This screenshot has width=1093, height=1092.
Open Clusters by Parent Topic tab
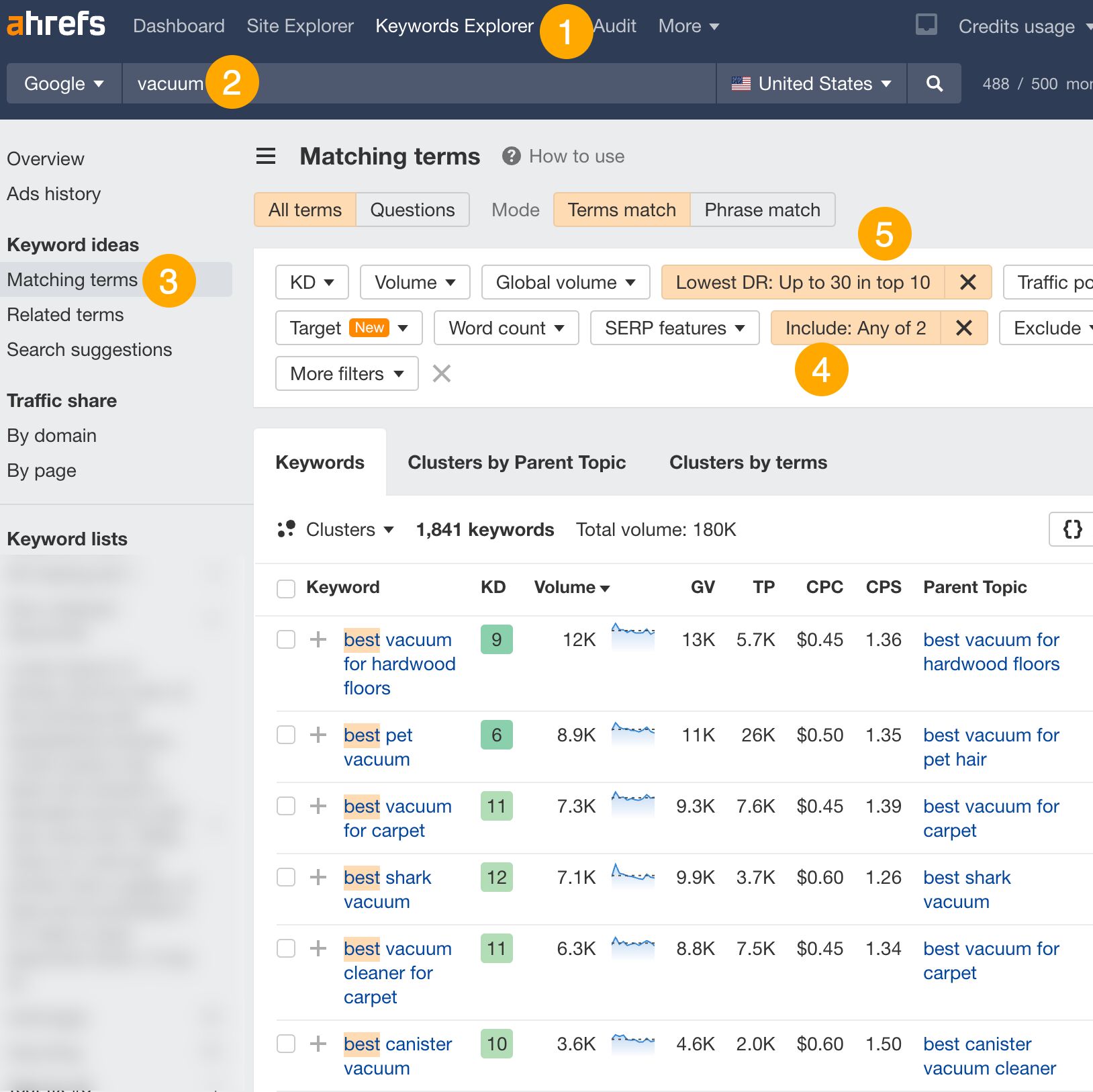516,462
